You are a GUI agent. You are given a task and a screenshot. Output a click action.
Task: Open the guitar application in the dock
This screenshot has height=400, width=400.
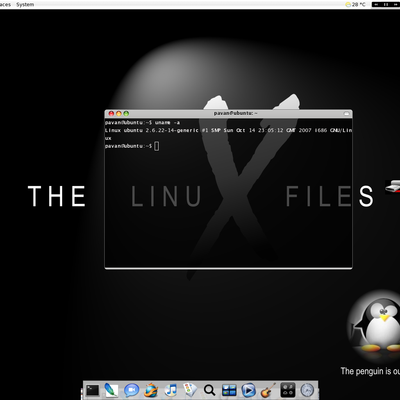[268, 390]
